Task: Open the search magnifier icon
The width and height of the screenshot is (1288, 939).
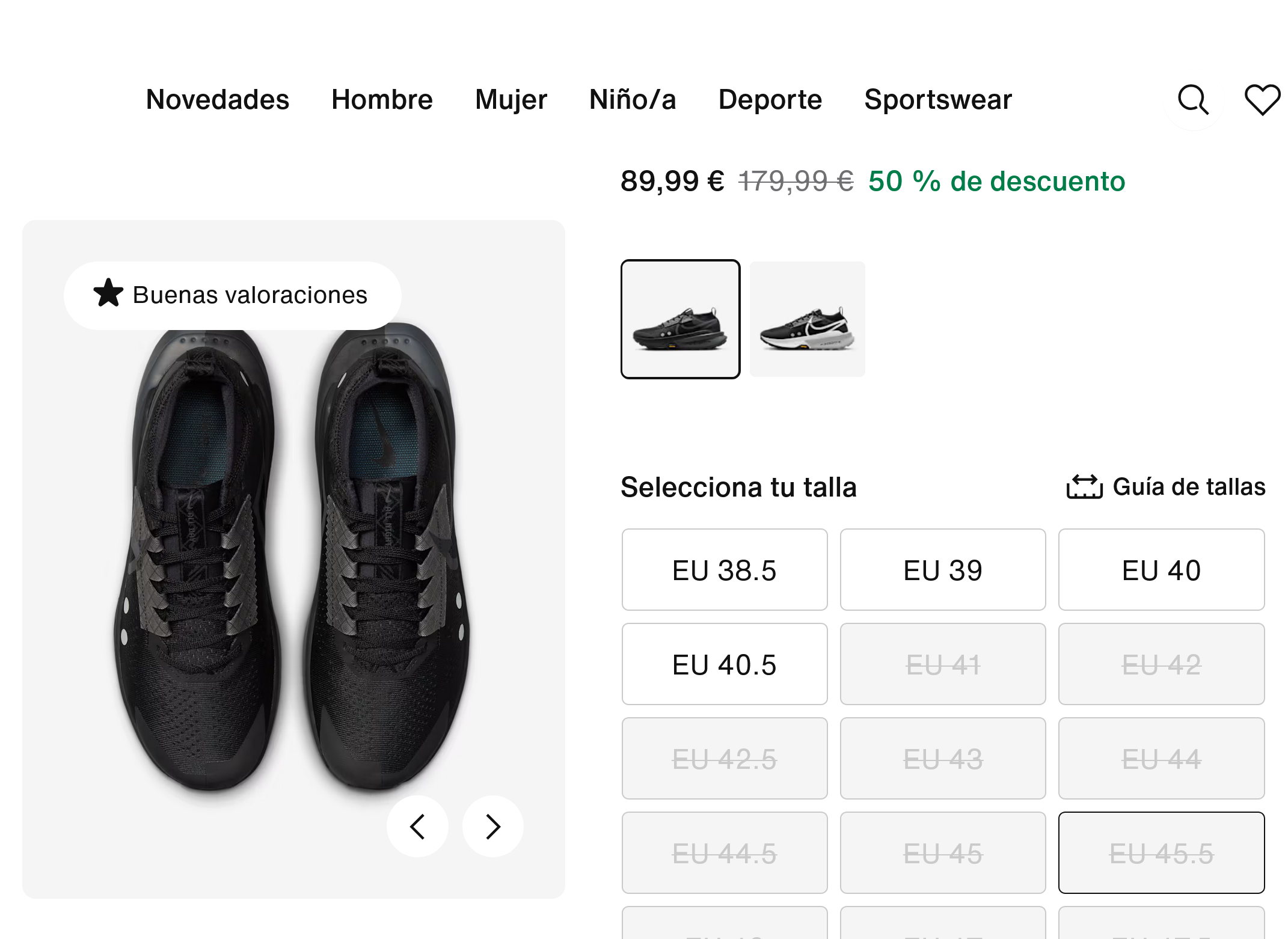Action: click(1193, 100)
